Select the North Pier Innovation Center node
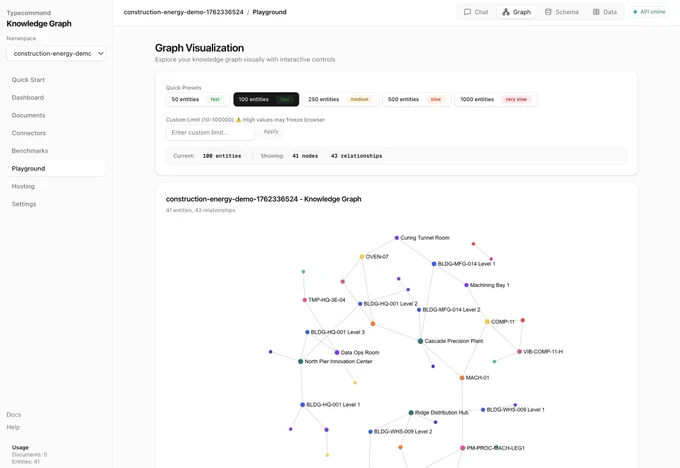 tap(301, 361)
